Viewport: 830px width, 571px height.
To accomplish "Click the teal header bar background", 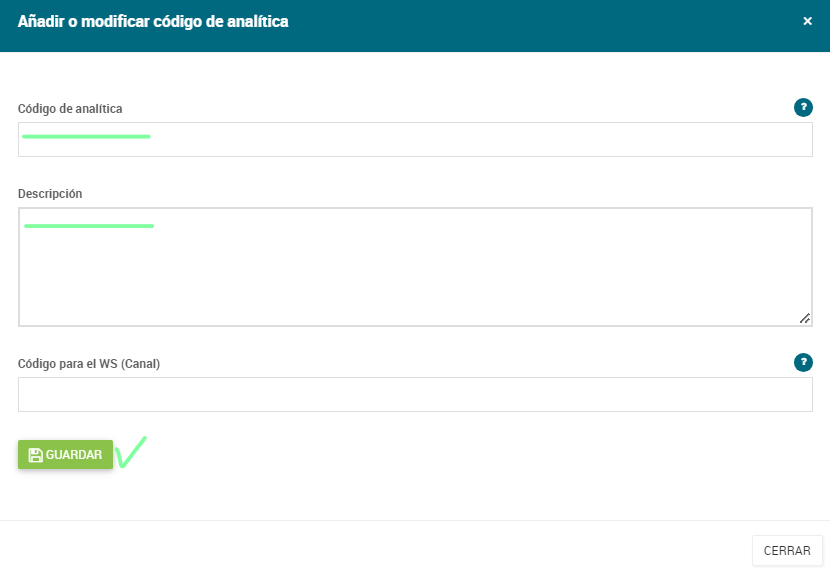I will pos(529,25).
